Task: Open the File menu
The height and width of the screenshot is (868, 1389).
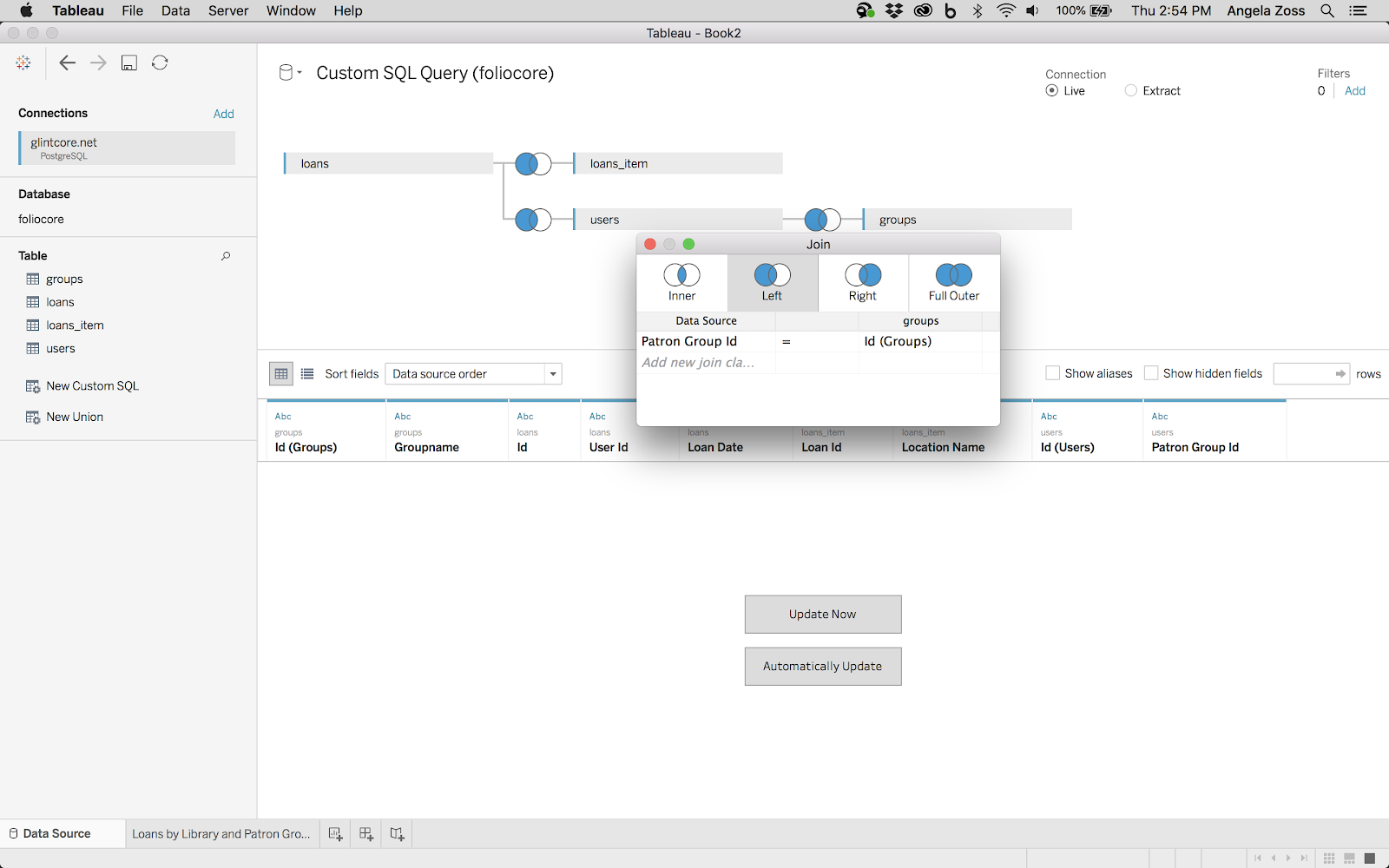Action: [x=132, y=10]
